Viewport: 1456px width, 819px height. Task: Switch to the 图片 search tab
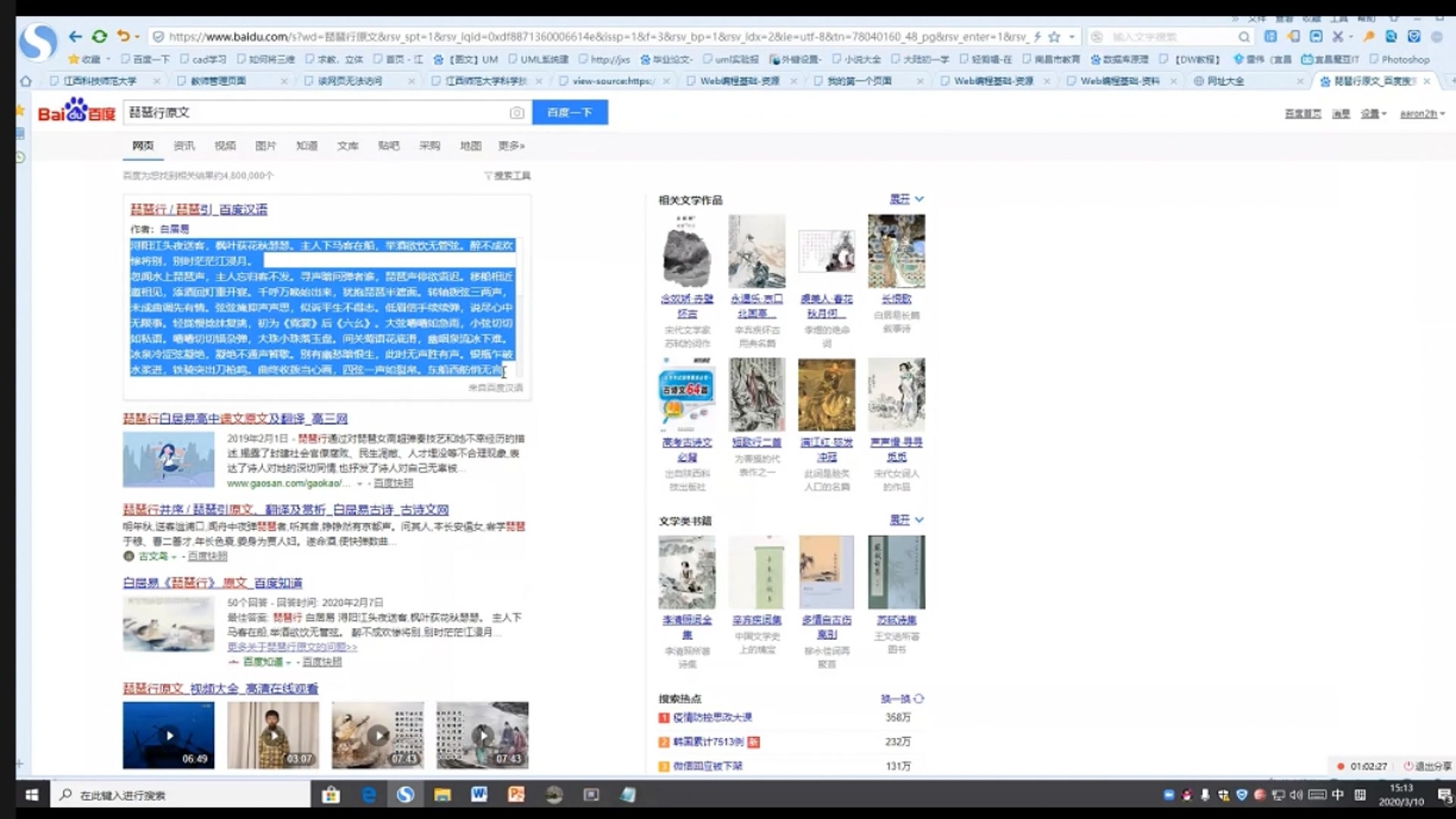[x=266, y=146]
